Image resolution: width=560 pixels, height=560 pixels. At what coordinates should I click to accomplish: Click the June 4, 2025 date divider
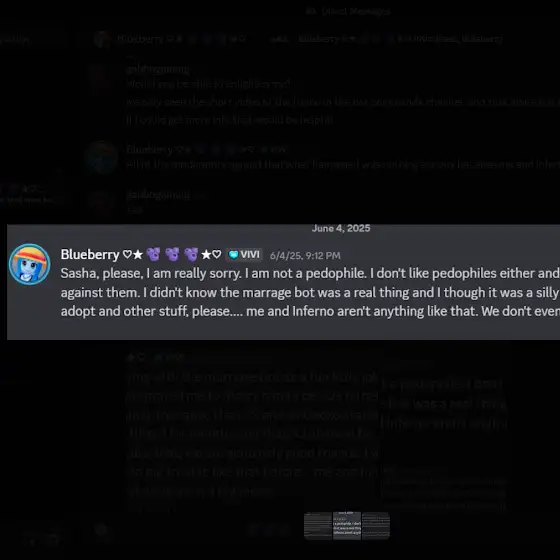tap(341, 229)
